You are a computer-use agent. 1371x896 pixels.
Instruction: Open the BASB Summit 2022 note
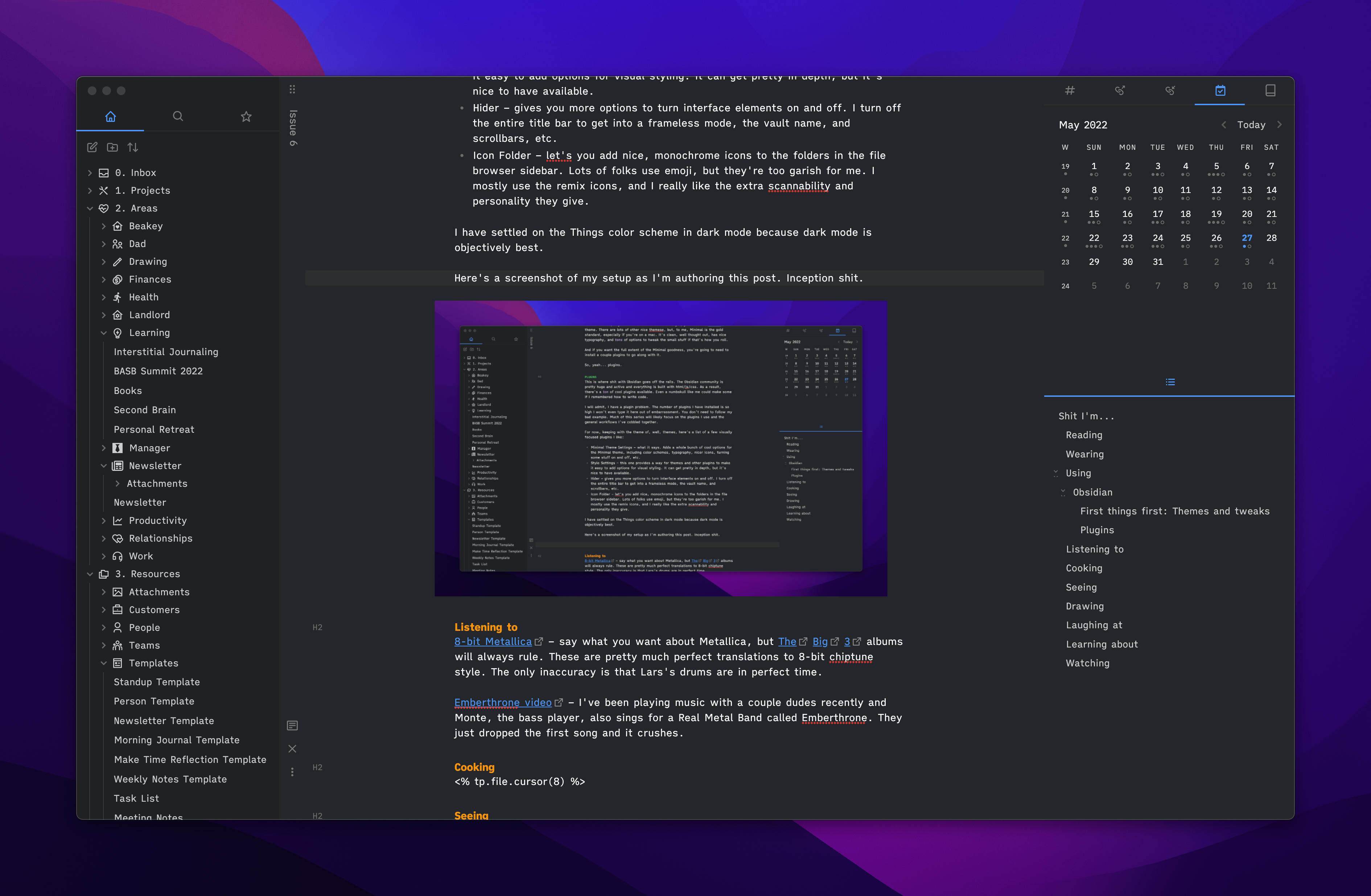pyautogui.click(x=158, y=372)
